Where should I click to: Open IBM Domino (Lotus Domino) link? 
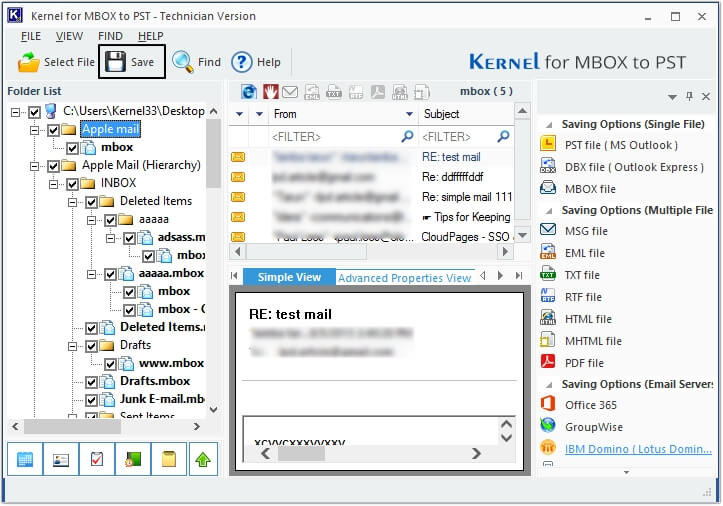[638, 449]
